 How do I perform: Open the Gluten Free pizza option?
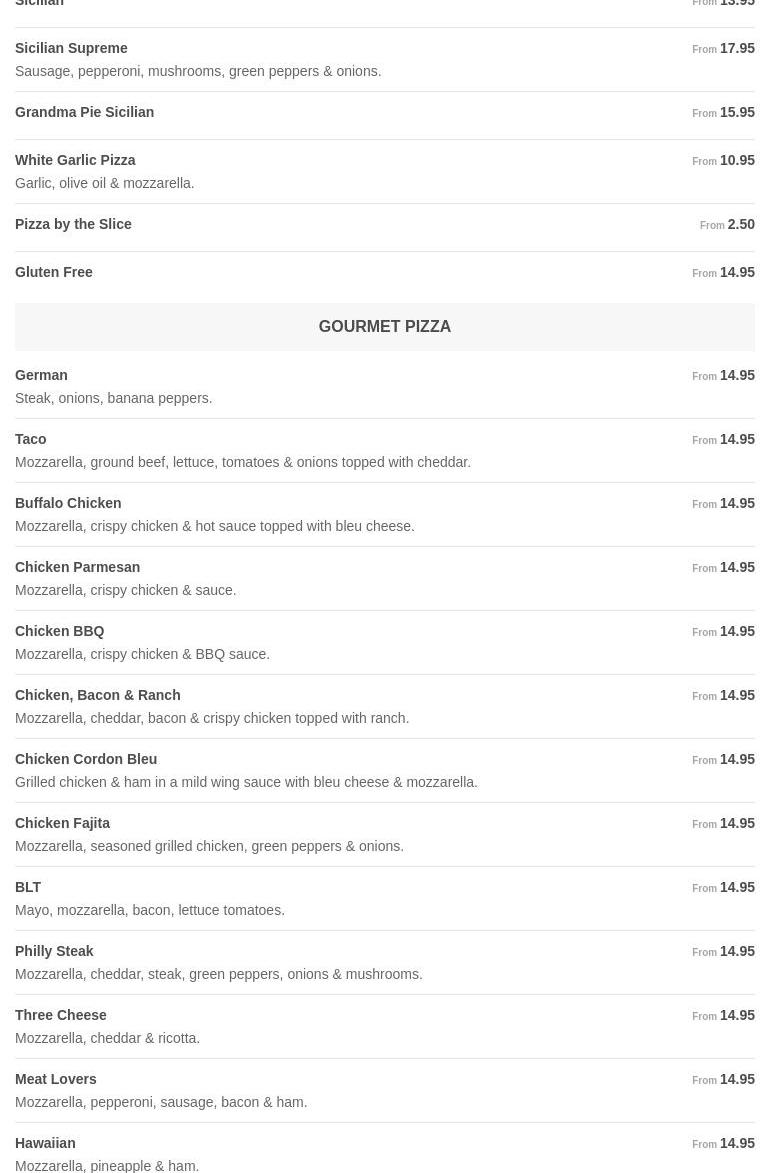click(54, 272)
